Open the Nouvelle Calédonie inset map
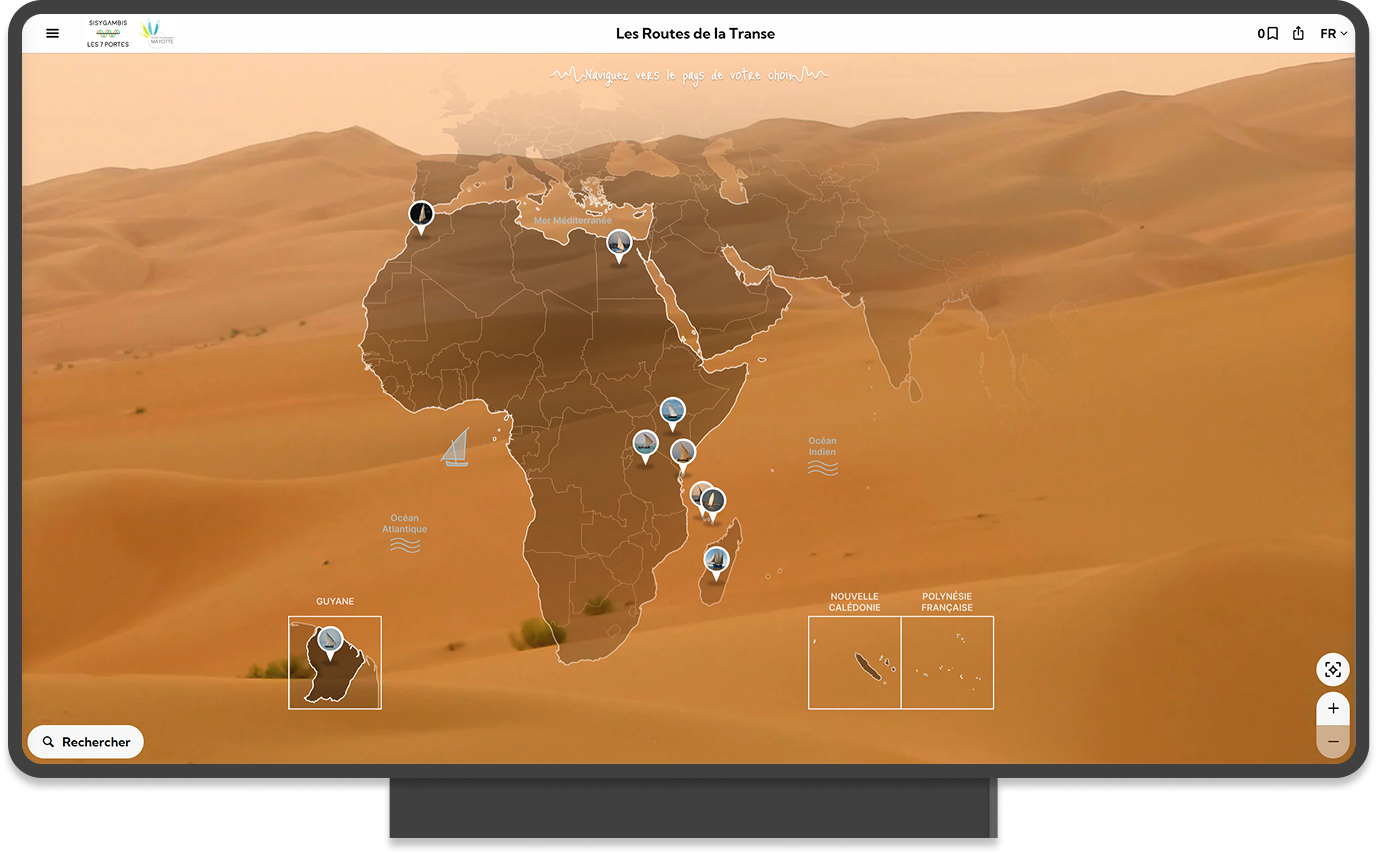 [854, 662]
